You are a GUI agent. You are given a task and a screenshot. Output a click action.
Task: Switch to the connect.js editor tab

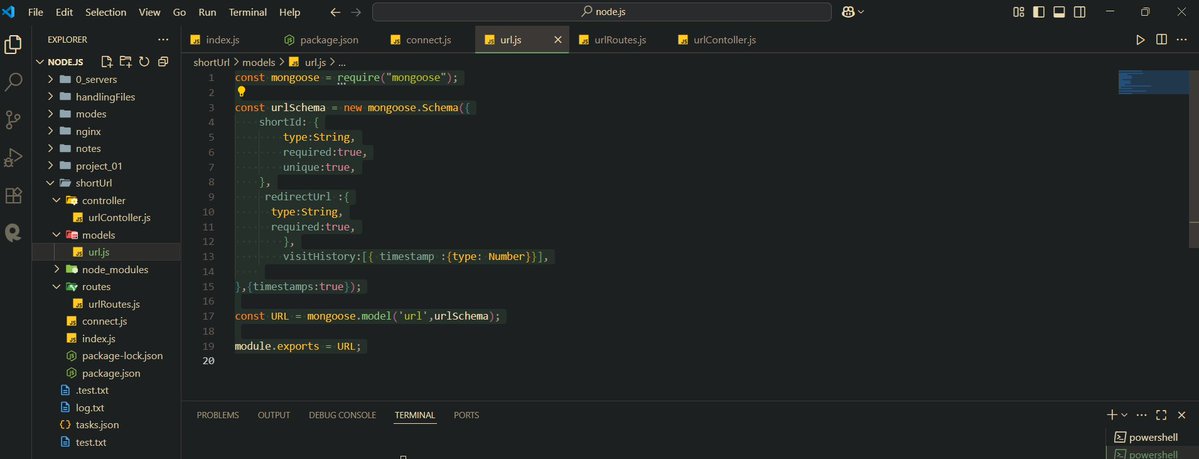[428, 40]
